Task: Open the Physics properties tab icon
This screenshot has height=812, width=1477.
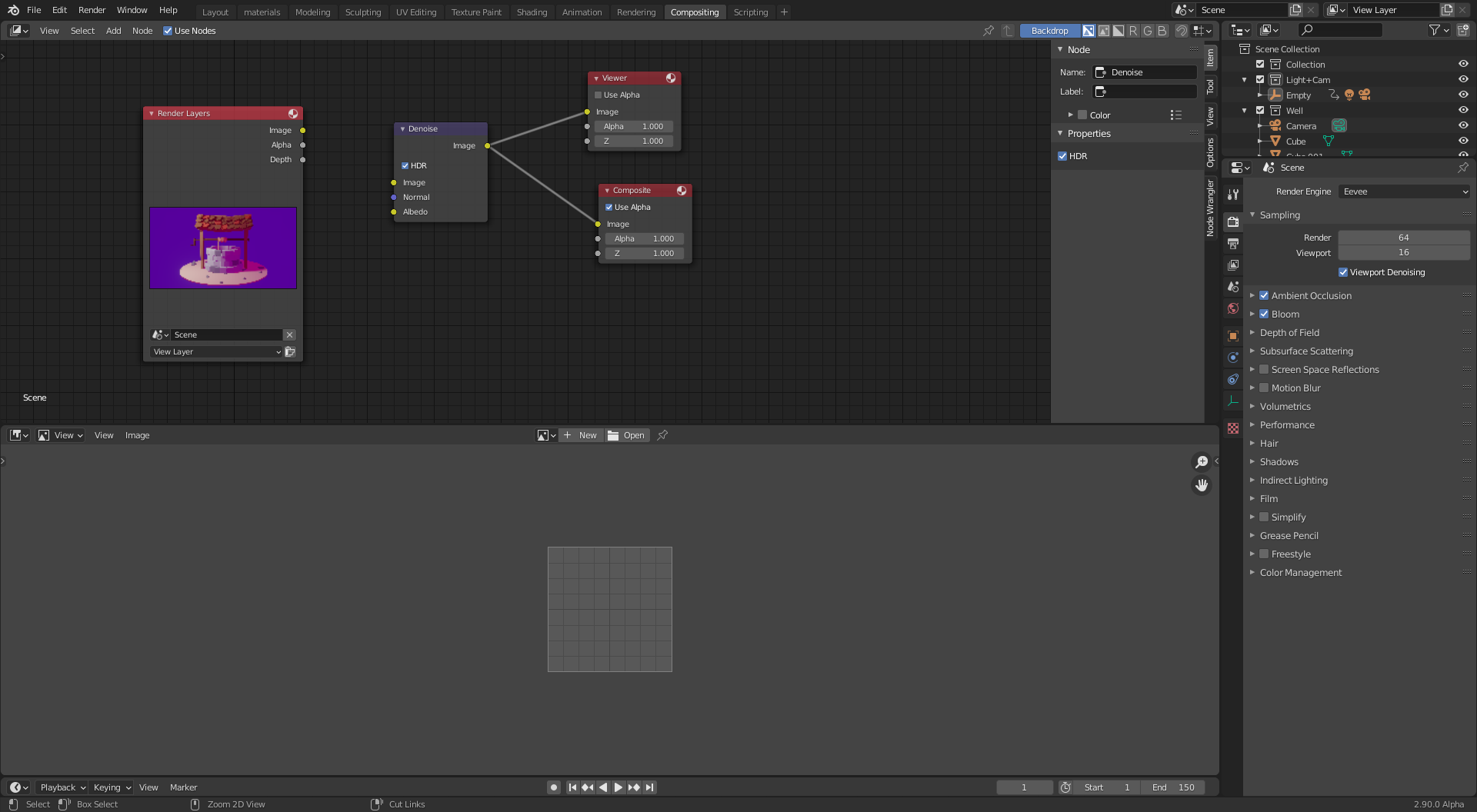Action: click(x=1233, y=358)
